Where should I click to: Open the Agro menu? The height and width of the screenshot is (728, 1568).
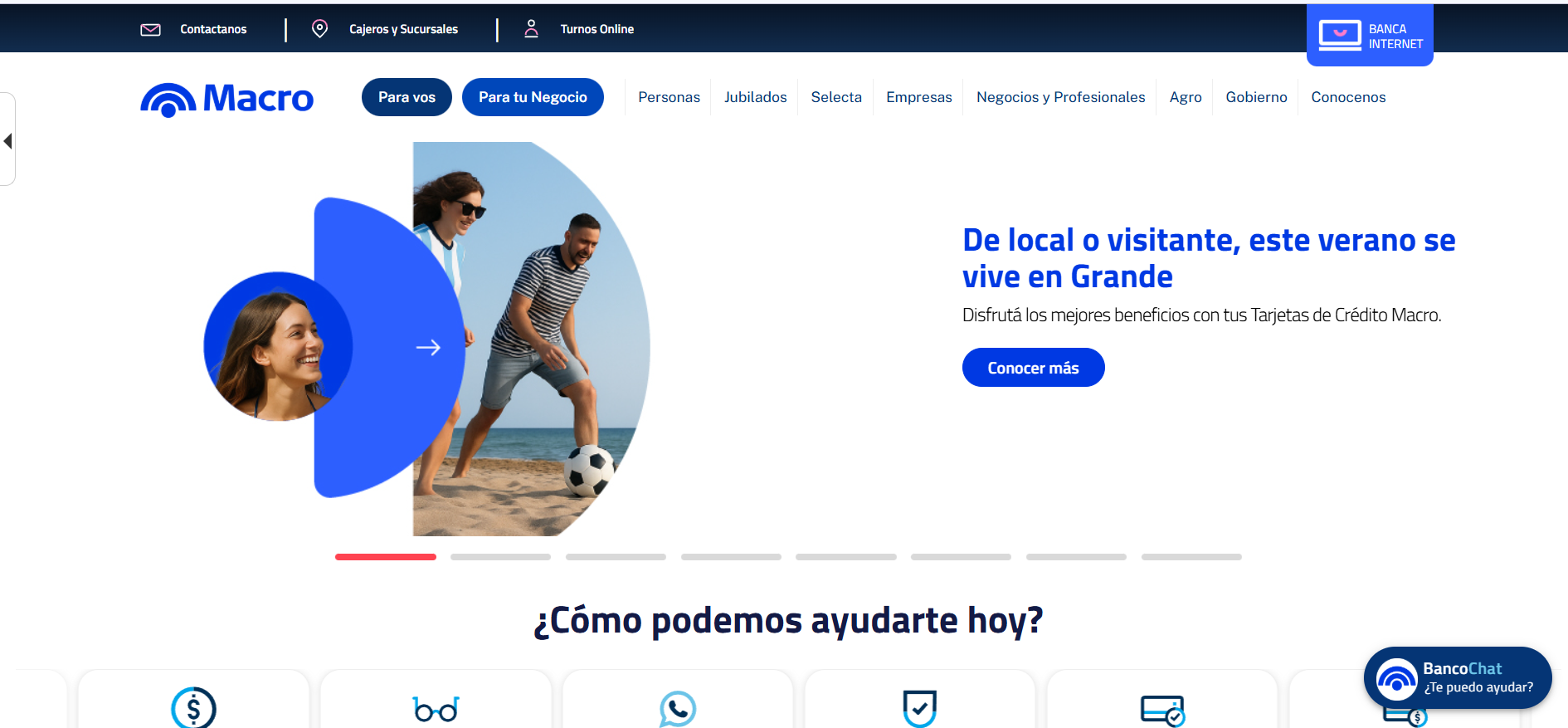tap(1186, 97)
